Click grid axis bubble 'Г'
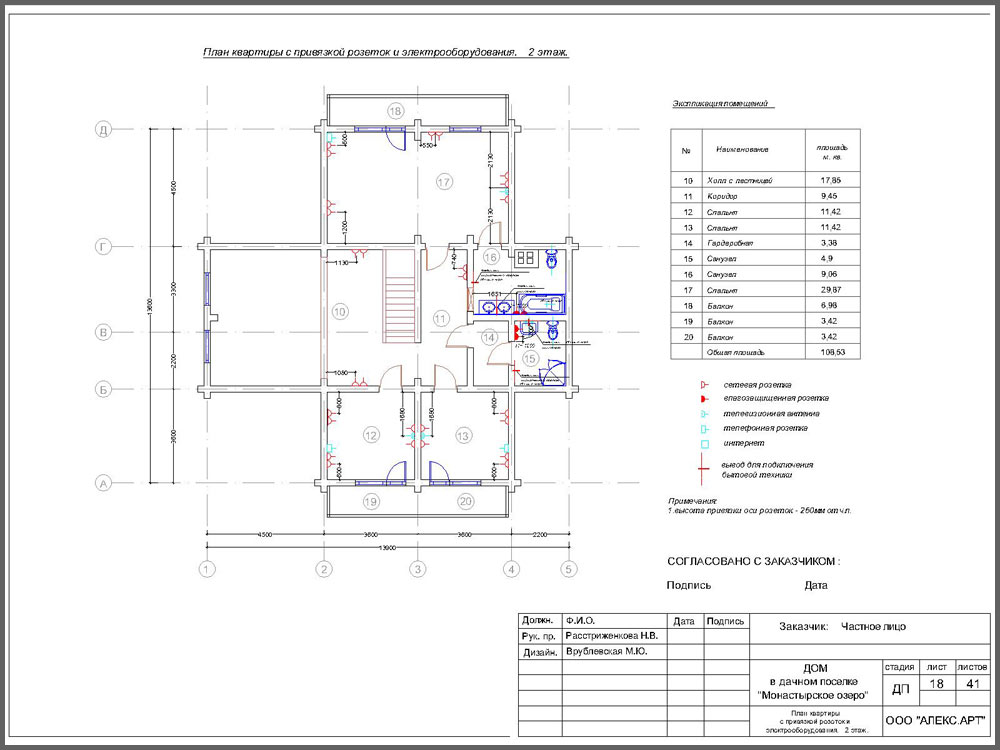Viewport: 1000px width, 750px height. [103, 246]
